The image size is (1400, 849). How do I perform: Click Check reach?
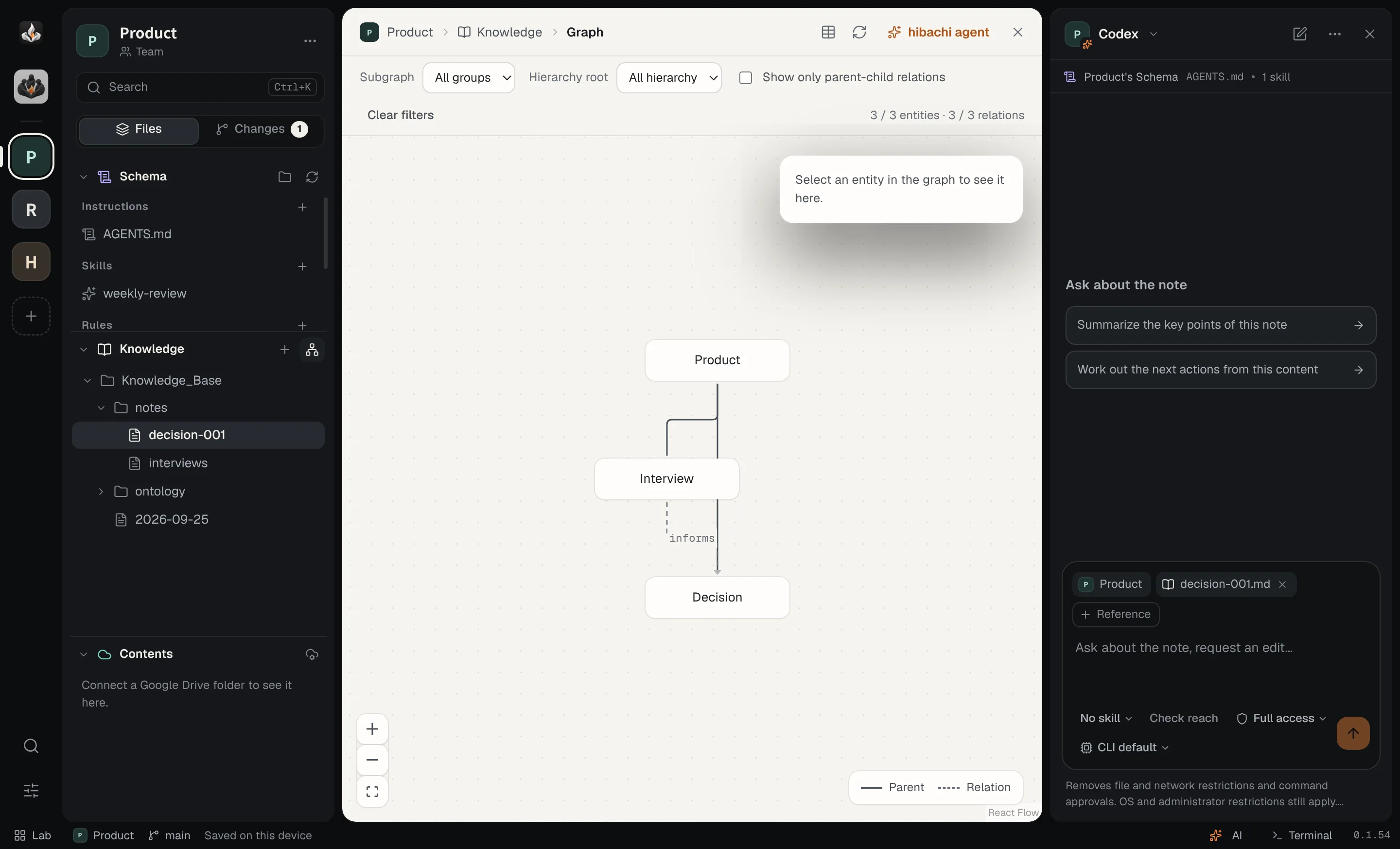click(x=1184, y=718)
